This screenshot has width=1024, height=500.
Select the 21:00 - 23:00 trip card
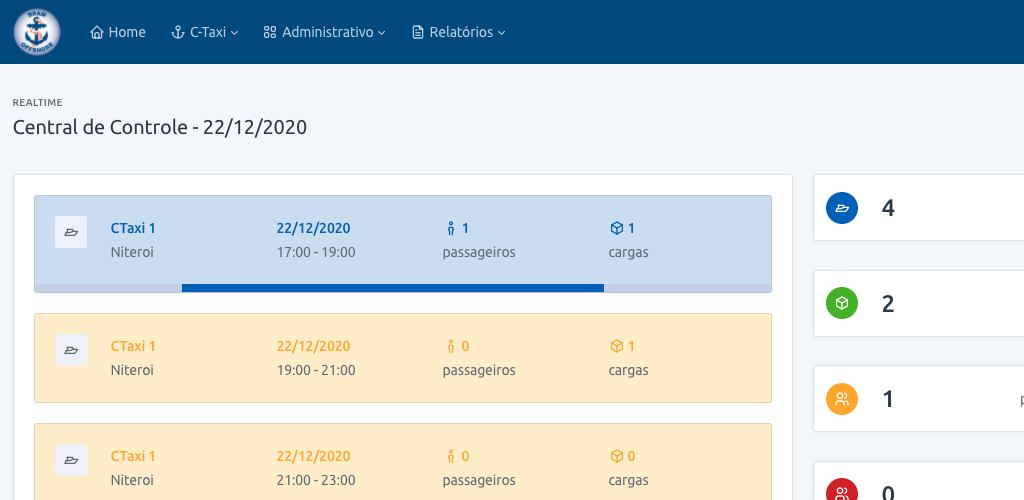pyautogui.click(x=403, y=462)
